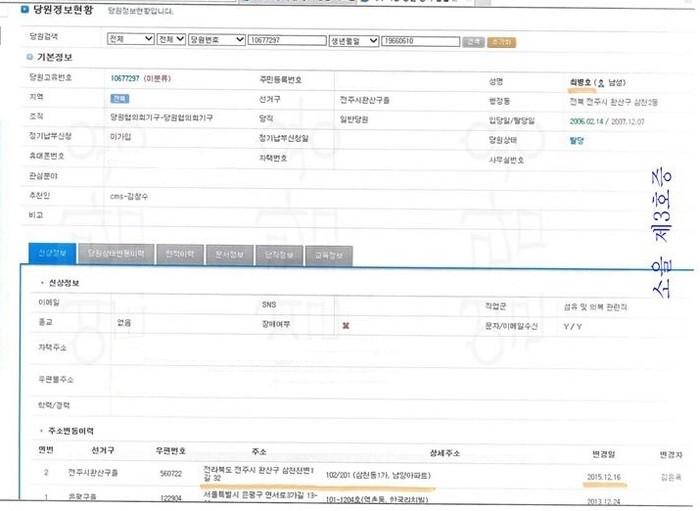
Task: Click the member ID link 10677297 in 기본정보
Action: pos(124,78)
